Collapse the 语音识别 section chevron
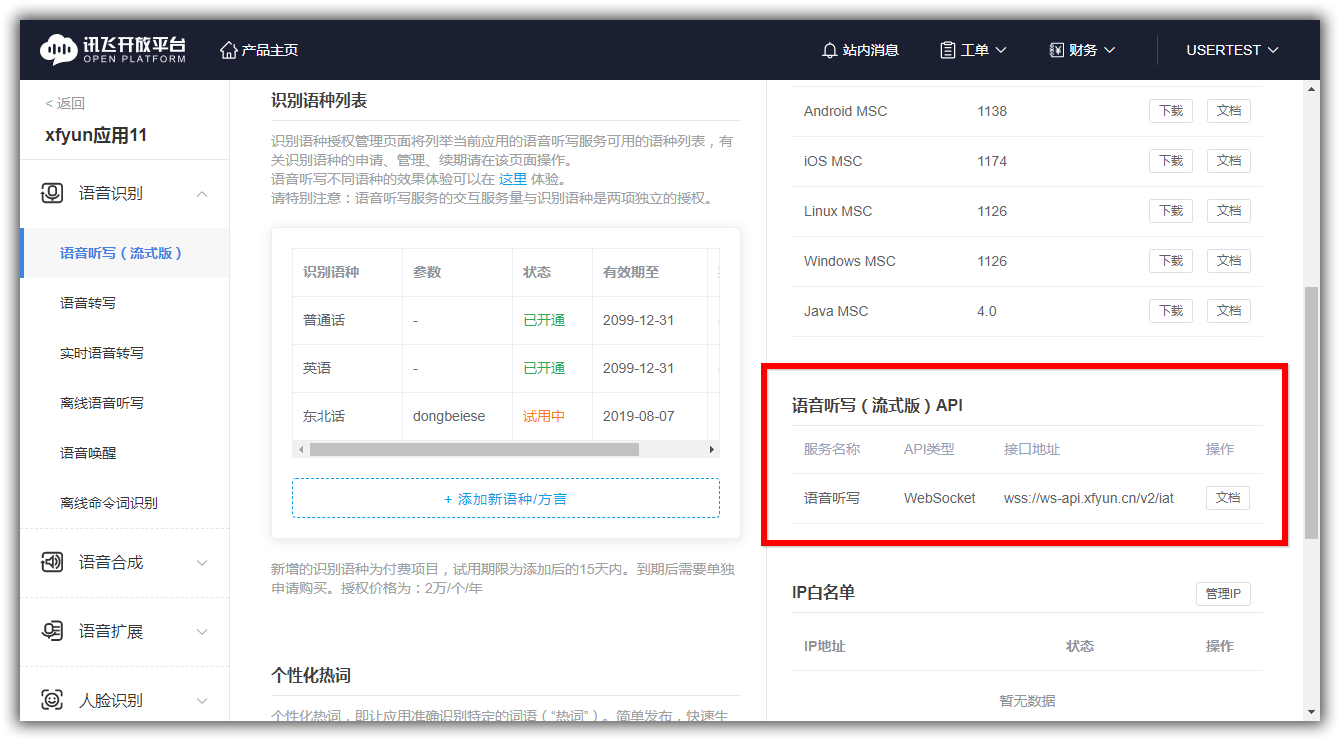 202,193
